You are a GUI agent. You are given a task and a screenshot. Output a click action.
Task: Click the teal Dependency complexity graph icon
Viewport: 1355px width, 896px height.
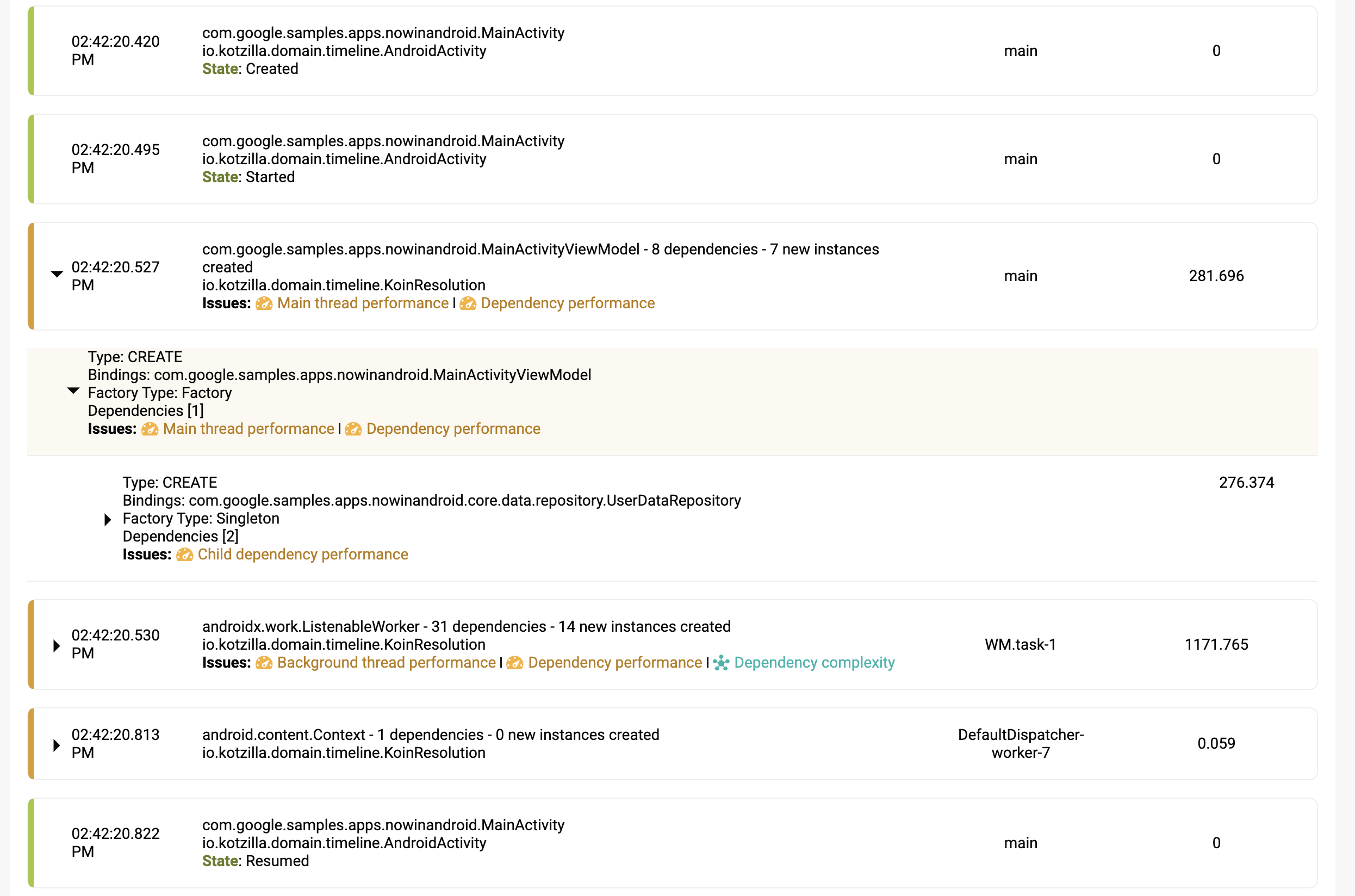[721, 663]
